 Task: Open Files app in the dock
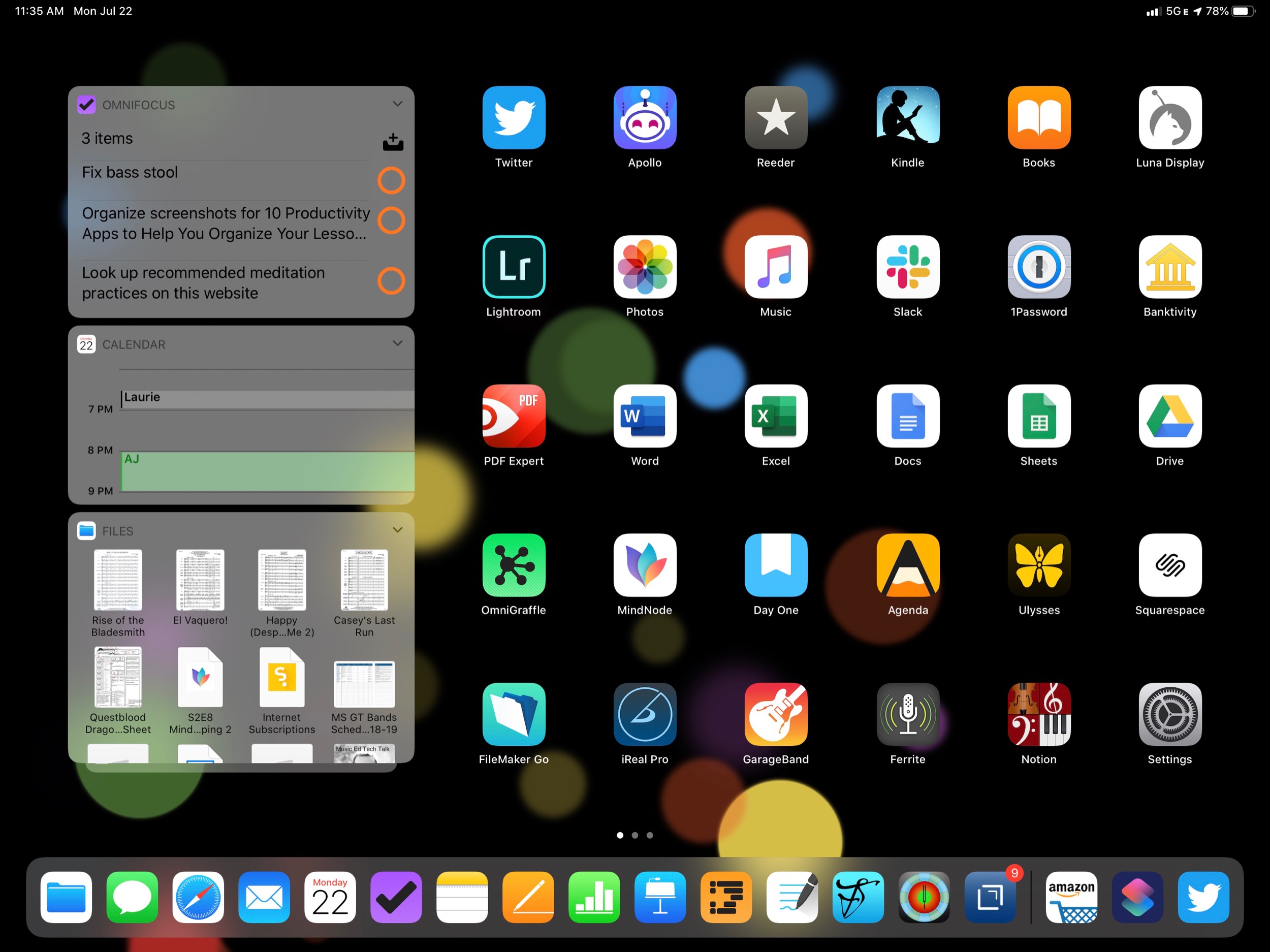coord(66,897)
